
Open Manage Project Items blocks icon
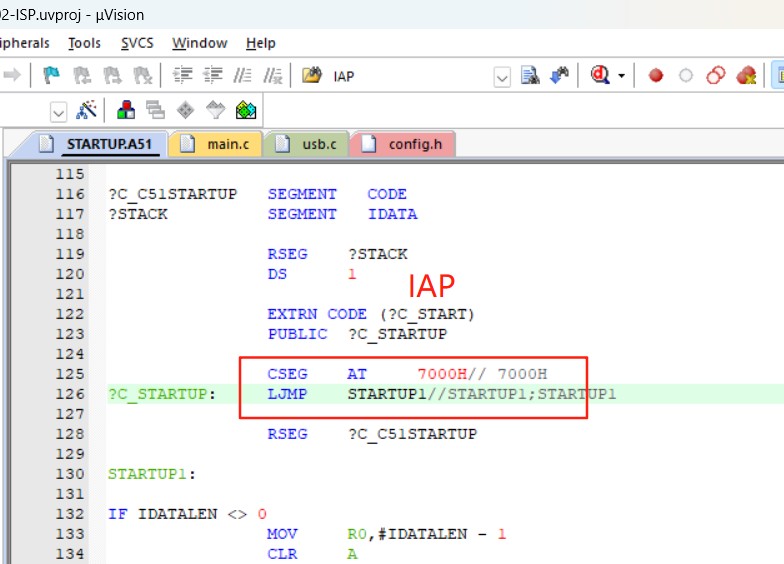pyautogui.click(x=126, y=110)
